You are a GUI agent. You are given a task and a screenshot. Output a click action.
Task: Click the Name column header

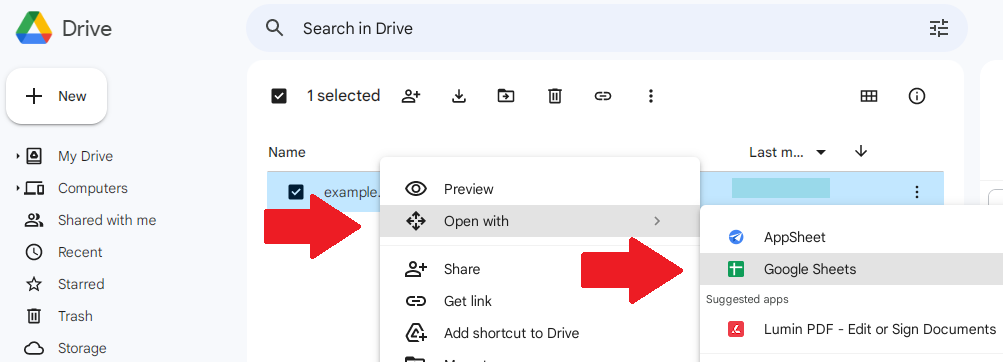point(287,152)
